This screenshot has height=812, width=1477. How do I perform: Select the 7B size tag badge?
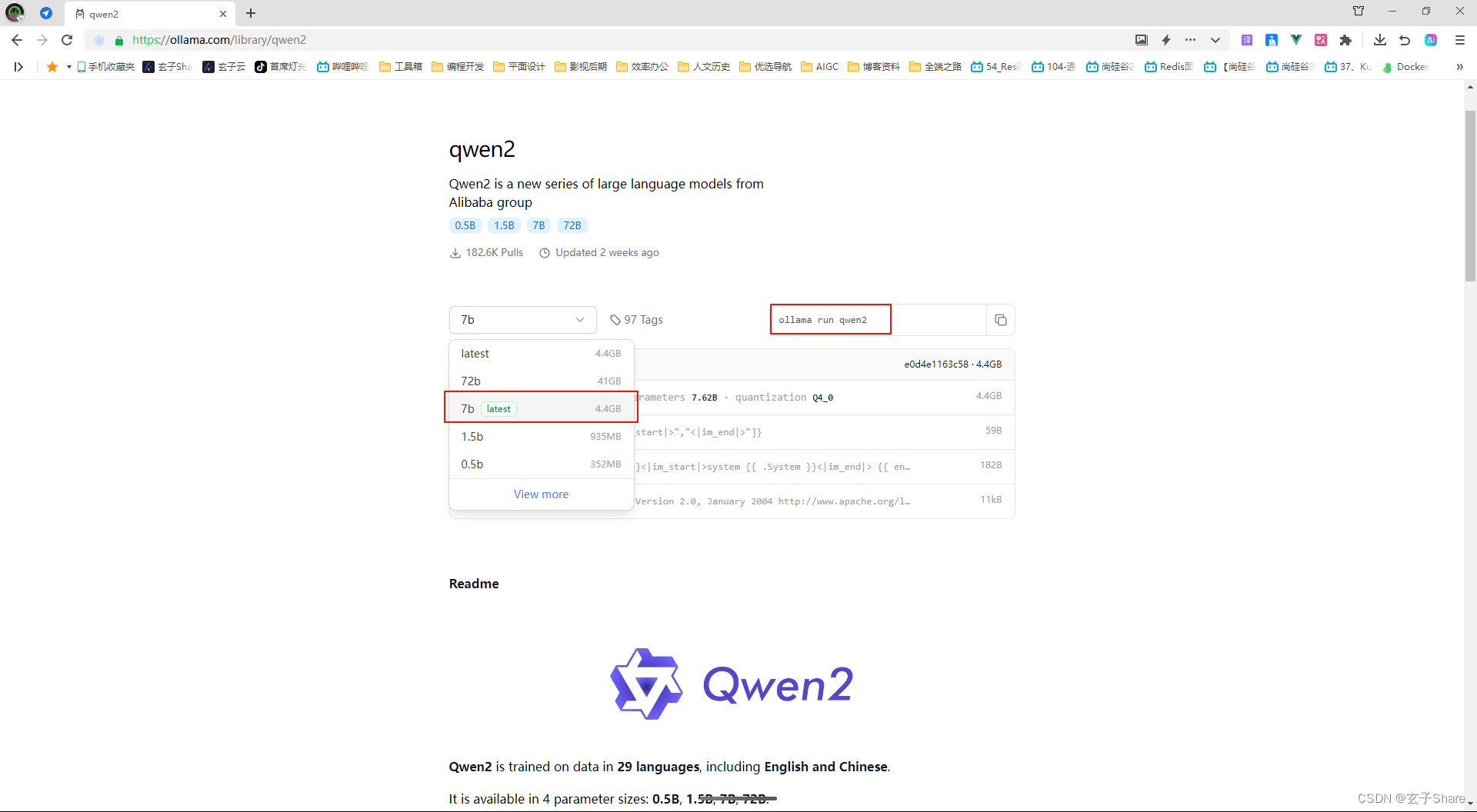pos(538,225)
